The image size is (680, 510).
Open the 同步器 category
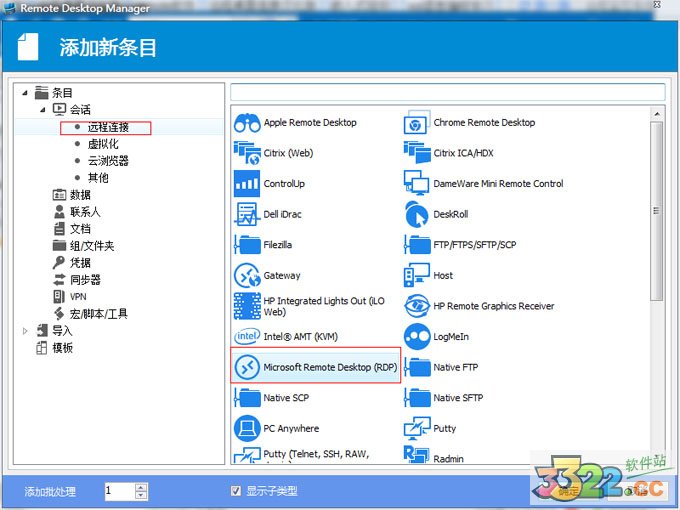pyautogui.click(x=85, y=280)
